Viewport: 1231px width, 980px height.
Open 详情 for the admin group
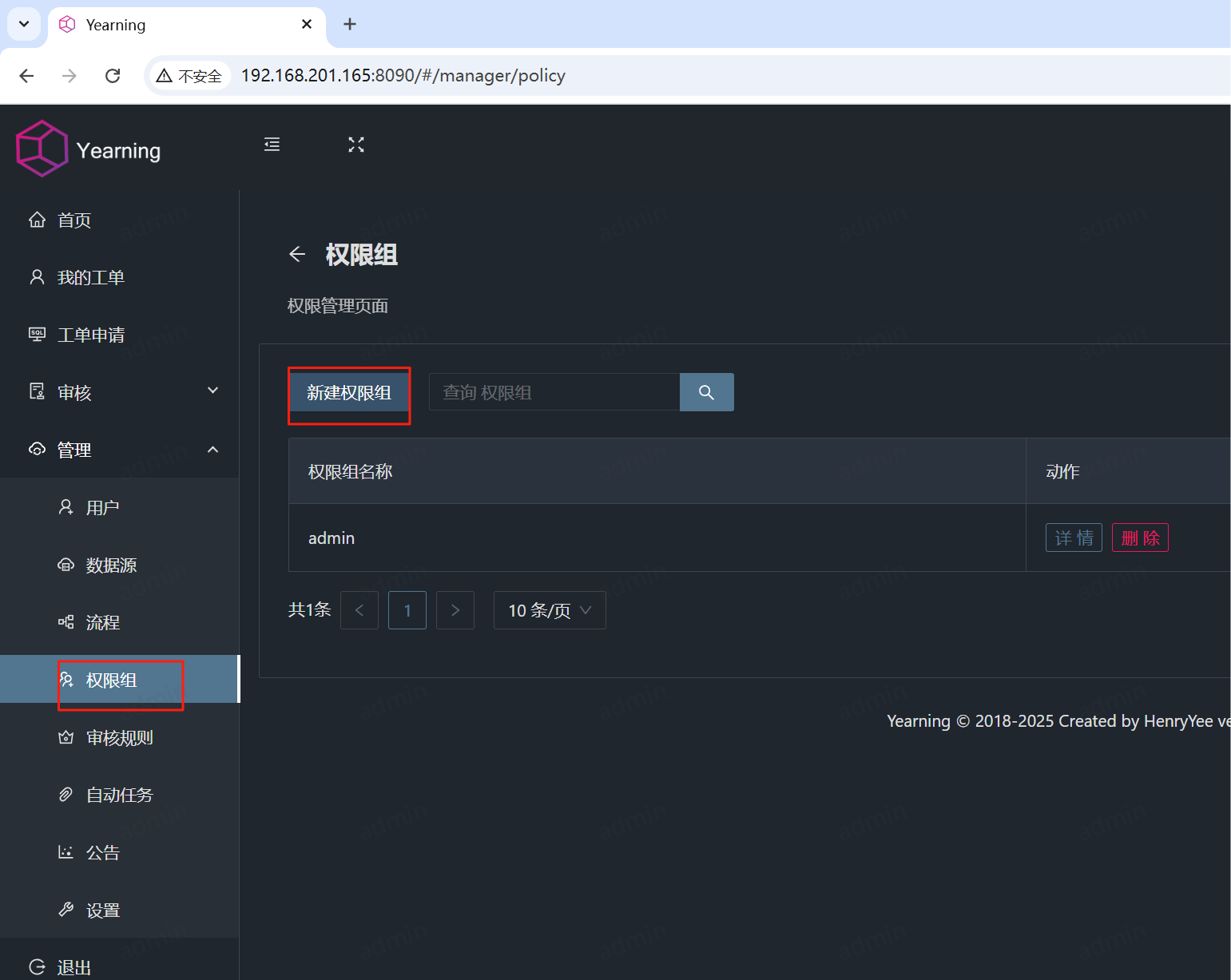coord(1074,538)
